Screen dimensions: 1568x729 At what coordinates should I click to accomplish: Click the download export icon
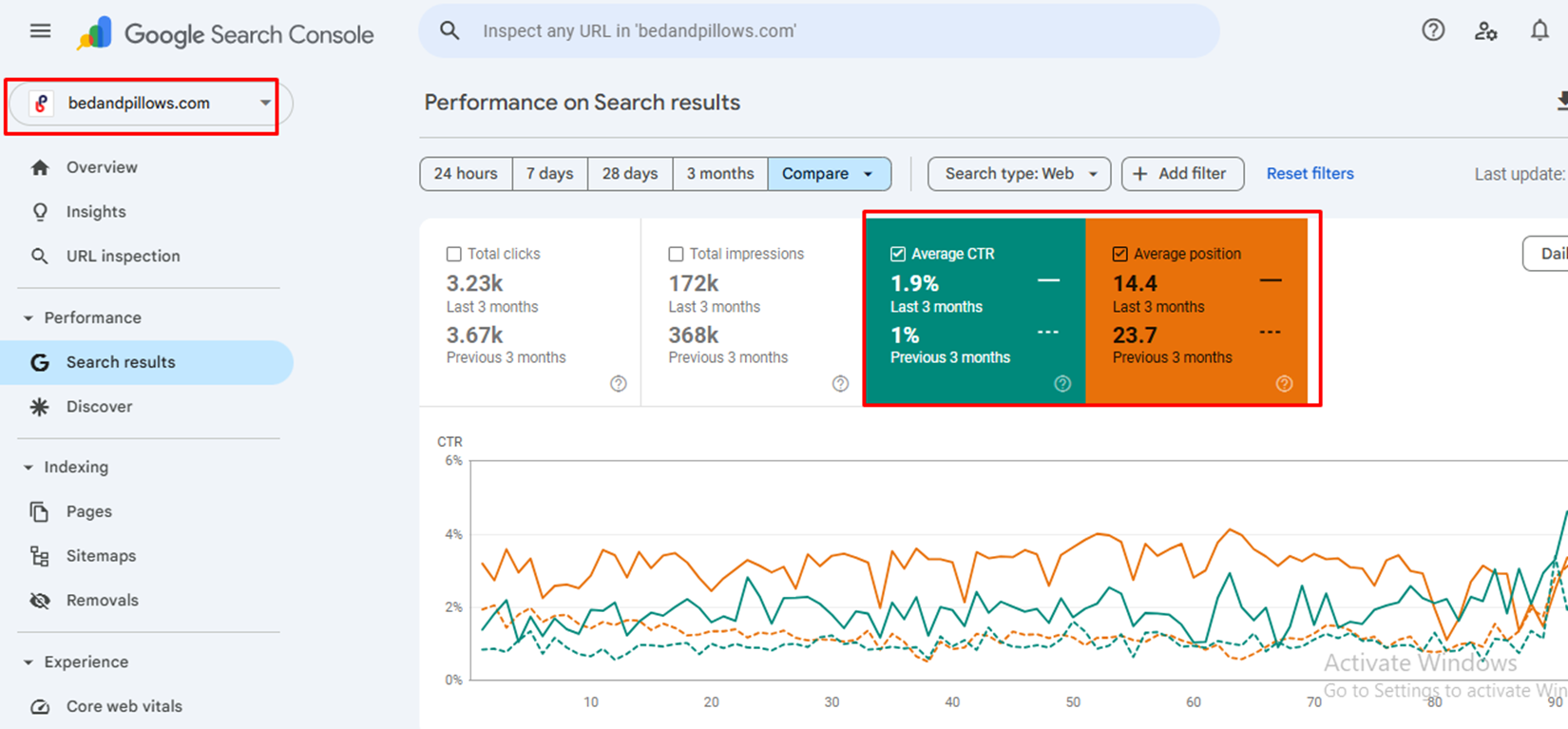coord(1560,101)
